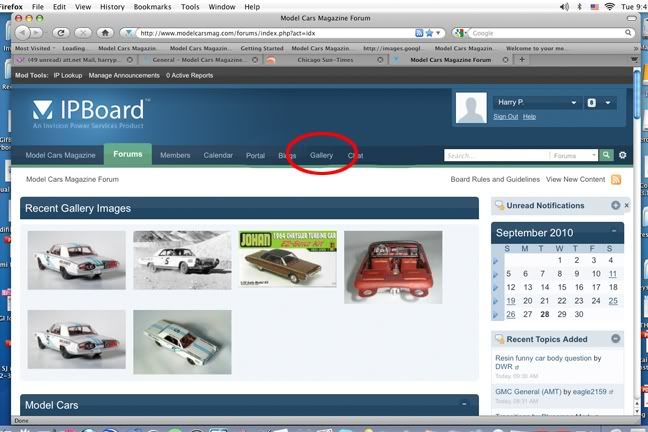648x432 pixels.
Task: Collapse the Recent Topics Added block
Action: tap(615, 339)
